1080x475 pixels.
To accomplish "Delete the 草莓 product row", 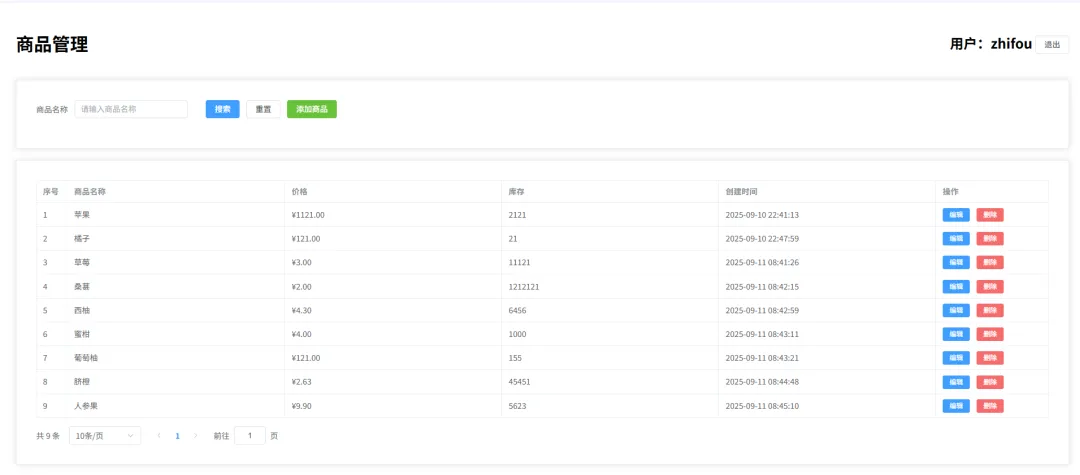I will (x=989, y=262).
